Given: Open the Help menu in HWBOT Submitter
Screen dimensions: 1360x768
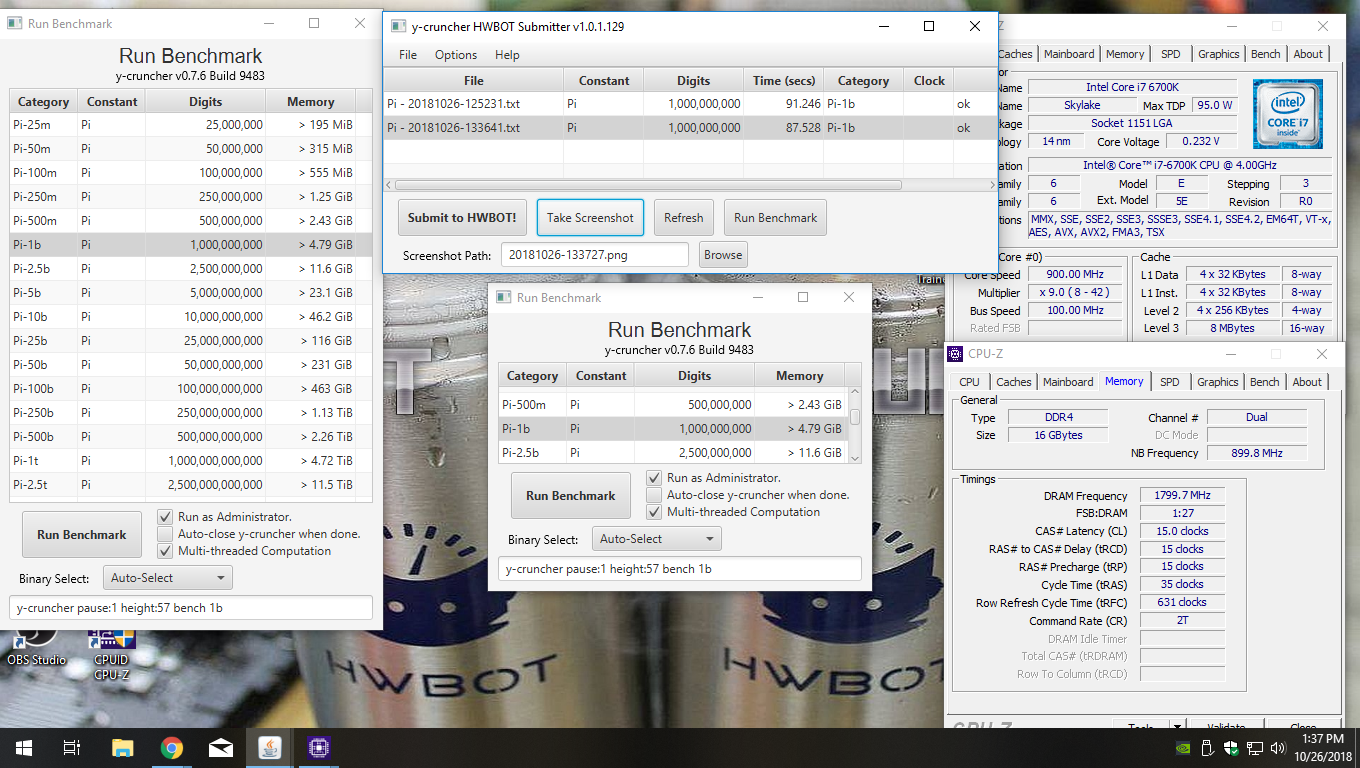Looking at the screenshot, I should pos(507,55).
